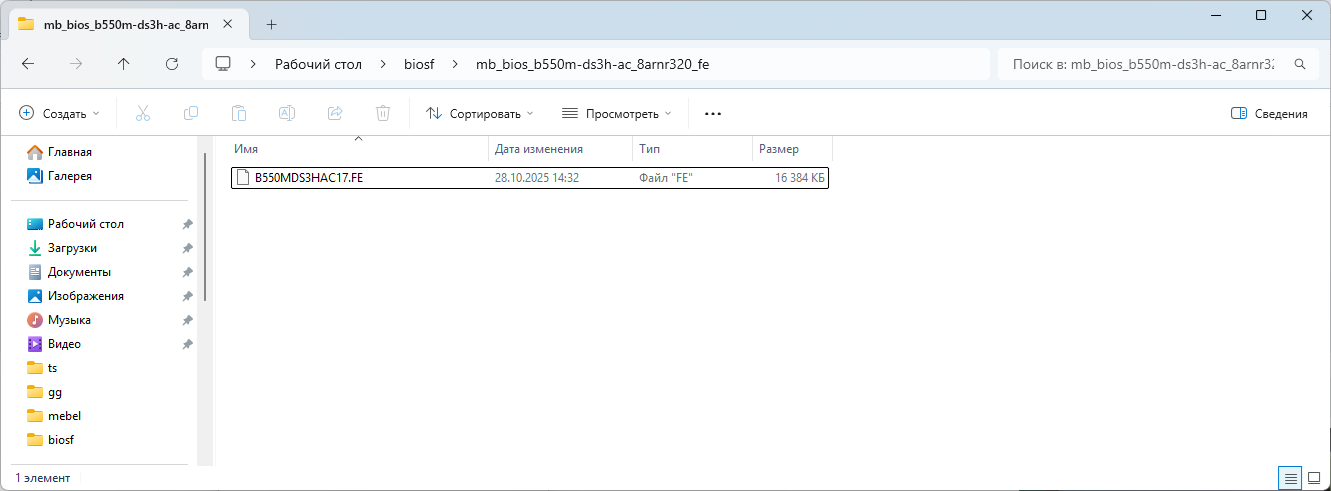The height and width of the screenshot is (491, 1331).
Task: Refresh the current folder view
Action: pos(171,64)
